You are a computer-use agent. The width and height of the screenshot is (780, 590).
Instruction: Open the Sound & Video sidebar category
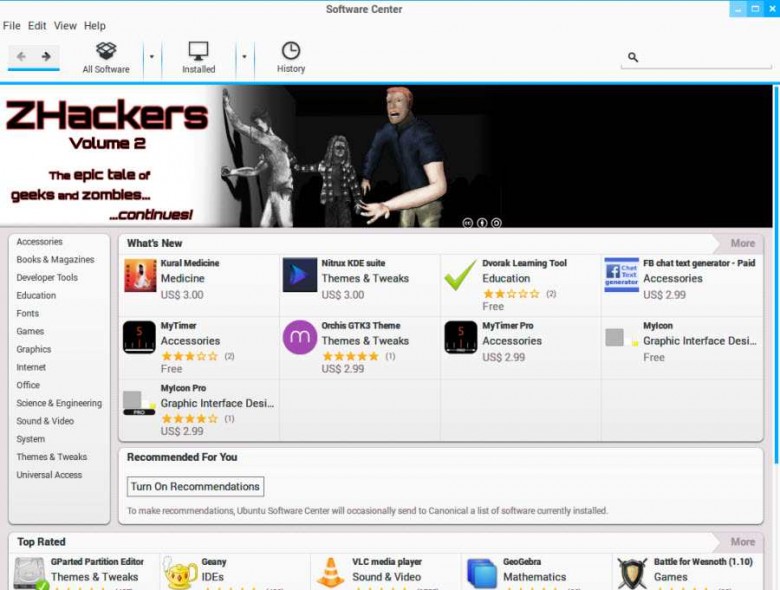point(45,421)
